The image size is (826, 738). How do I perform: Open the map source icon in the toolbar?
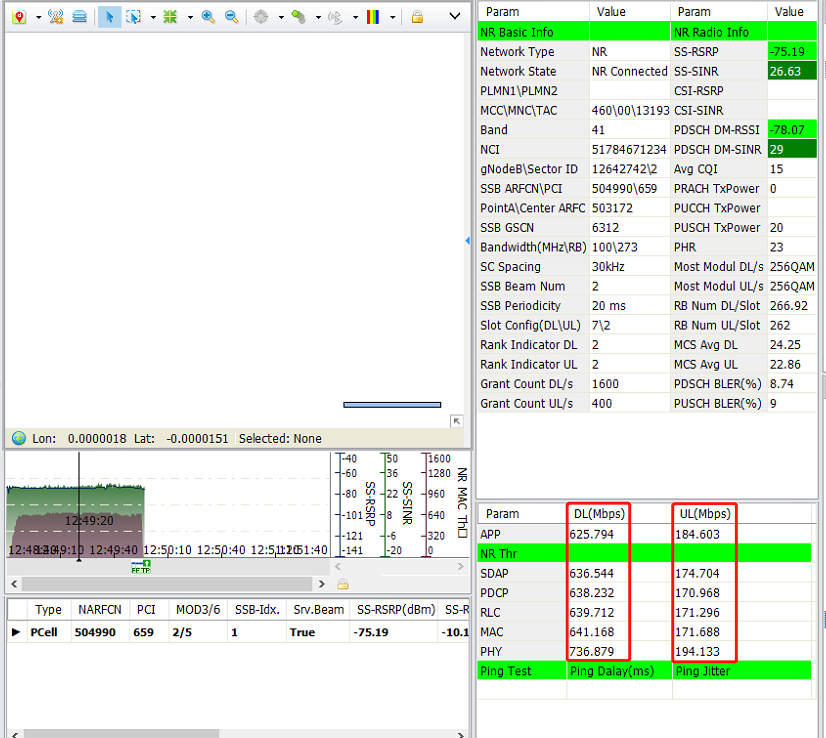pos(19,17)
